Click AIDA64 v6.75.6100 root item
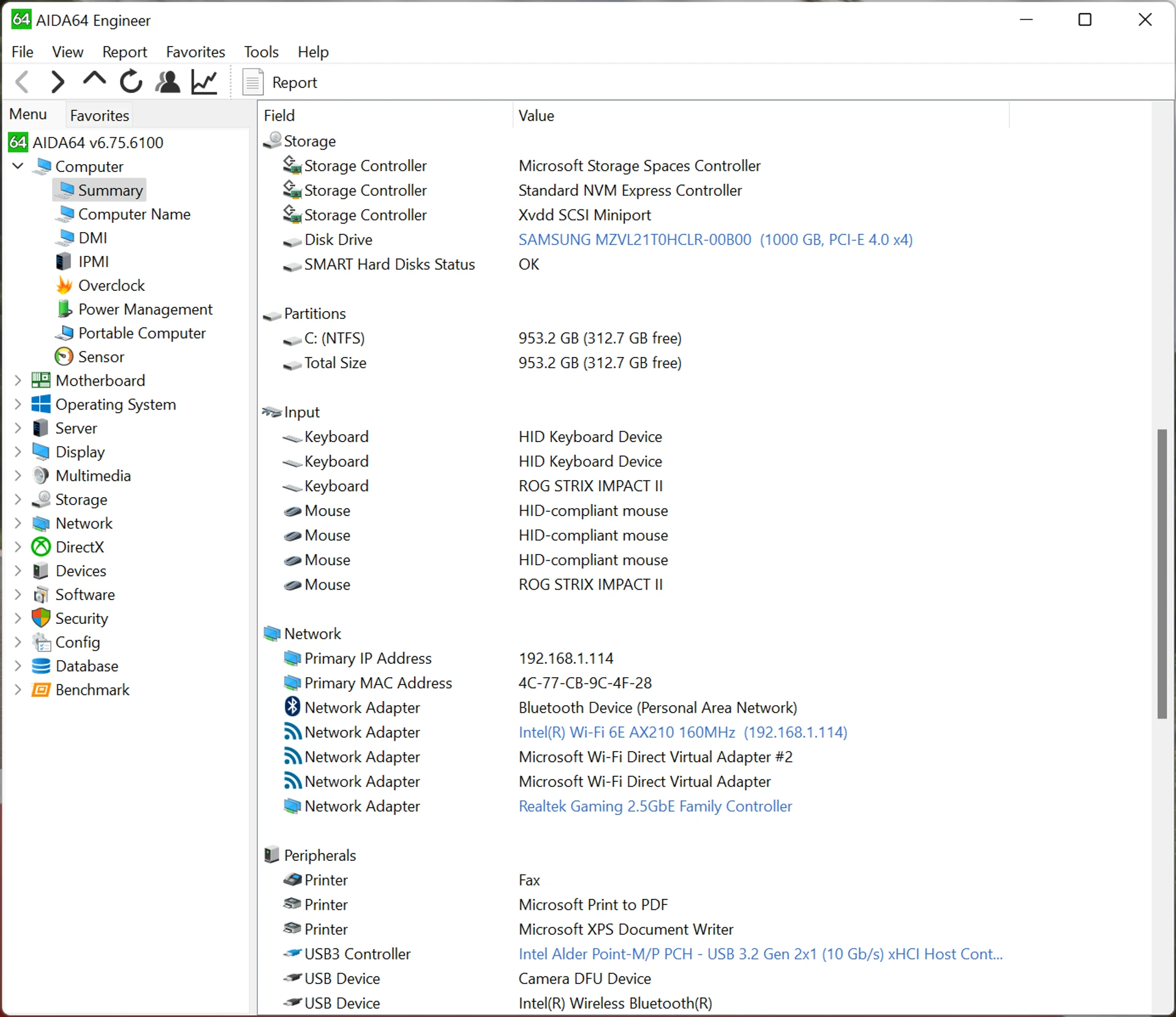 pos(86,142)
